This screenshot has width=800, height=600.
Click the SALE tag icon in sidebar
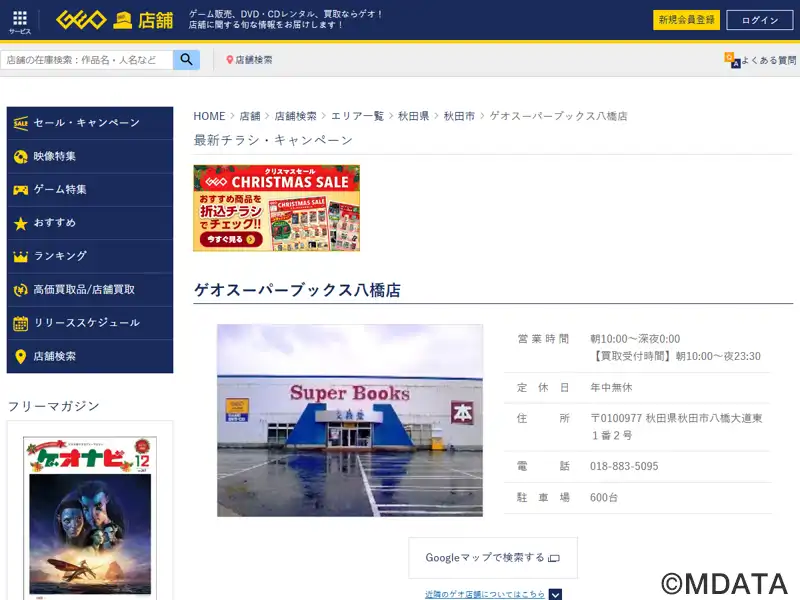click(x=20, y=123)
